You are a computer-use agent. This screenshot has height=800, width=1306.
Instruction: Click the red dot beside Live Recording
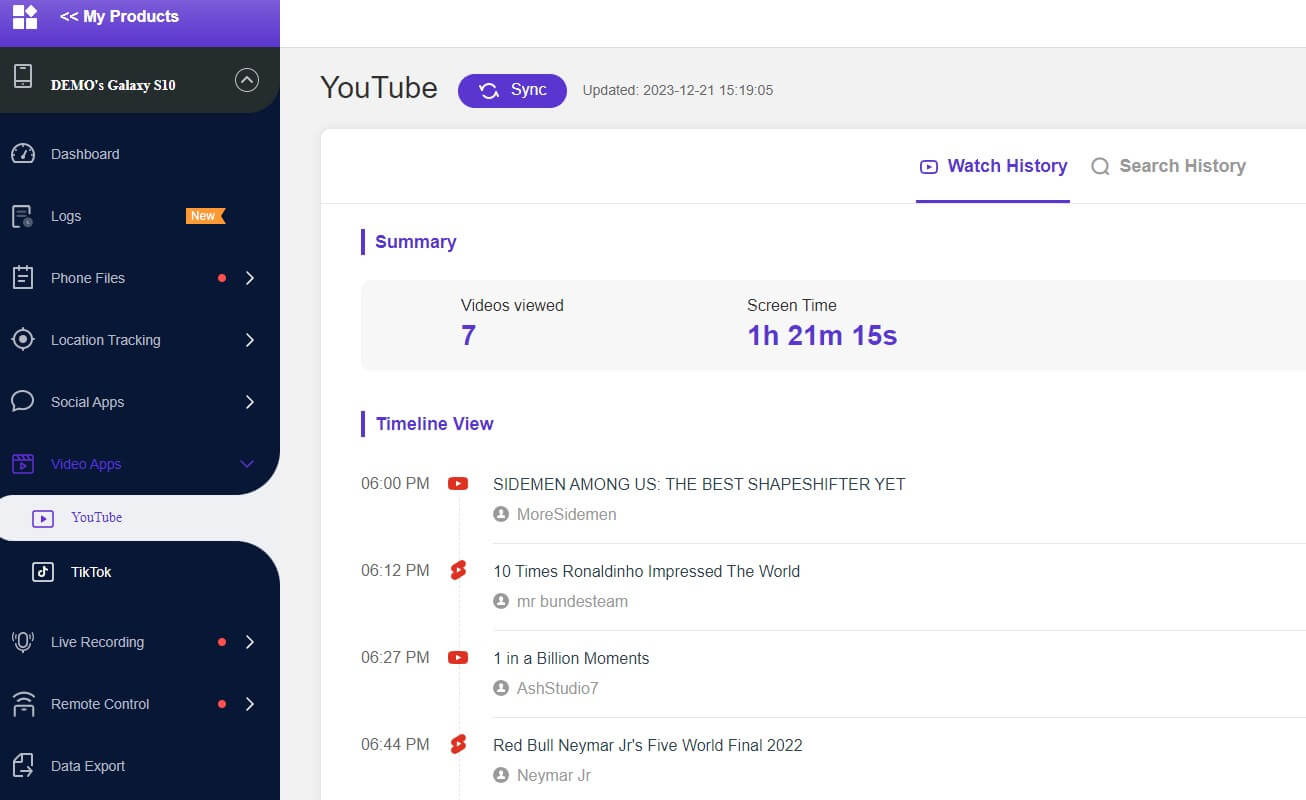tap(222, 642)
